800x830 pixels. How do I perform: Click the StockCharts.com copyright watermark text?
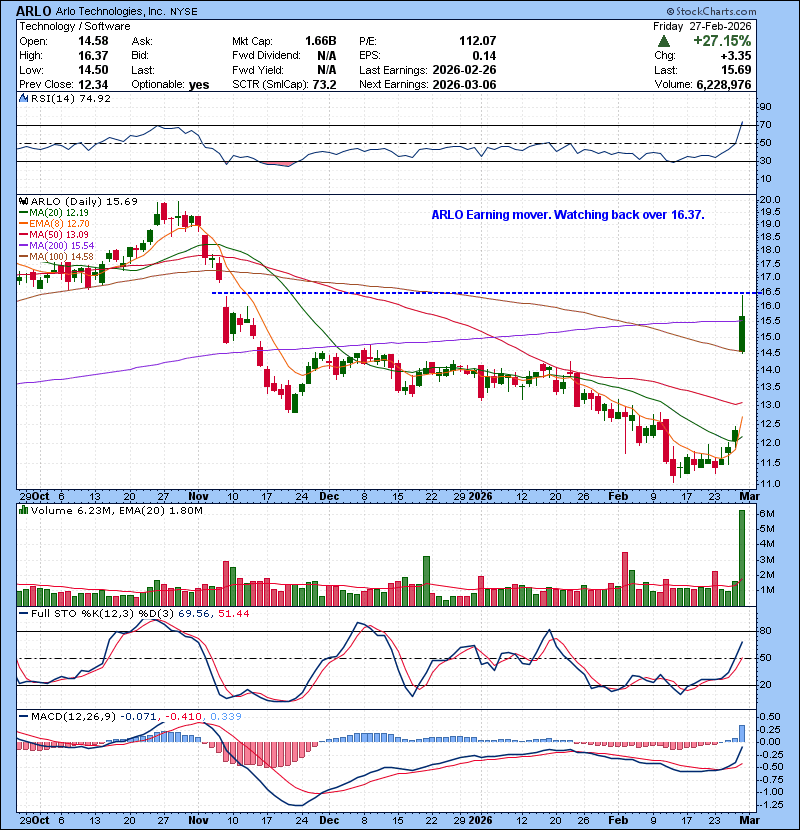click(x=711, y=11)
